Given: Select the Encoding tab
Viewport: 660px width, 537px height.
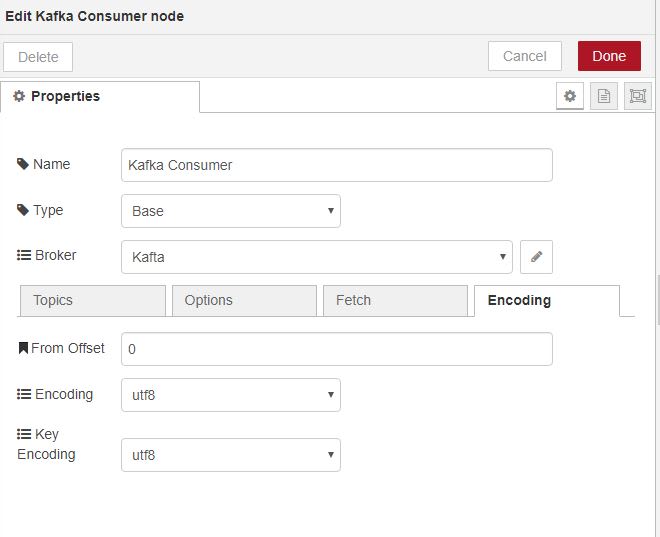Looking at the screenshot, I should coord(547,300).
